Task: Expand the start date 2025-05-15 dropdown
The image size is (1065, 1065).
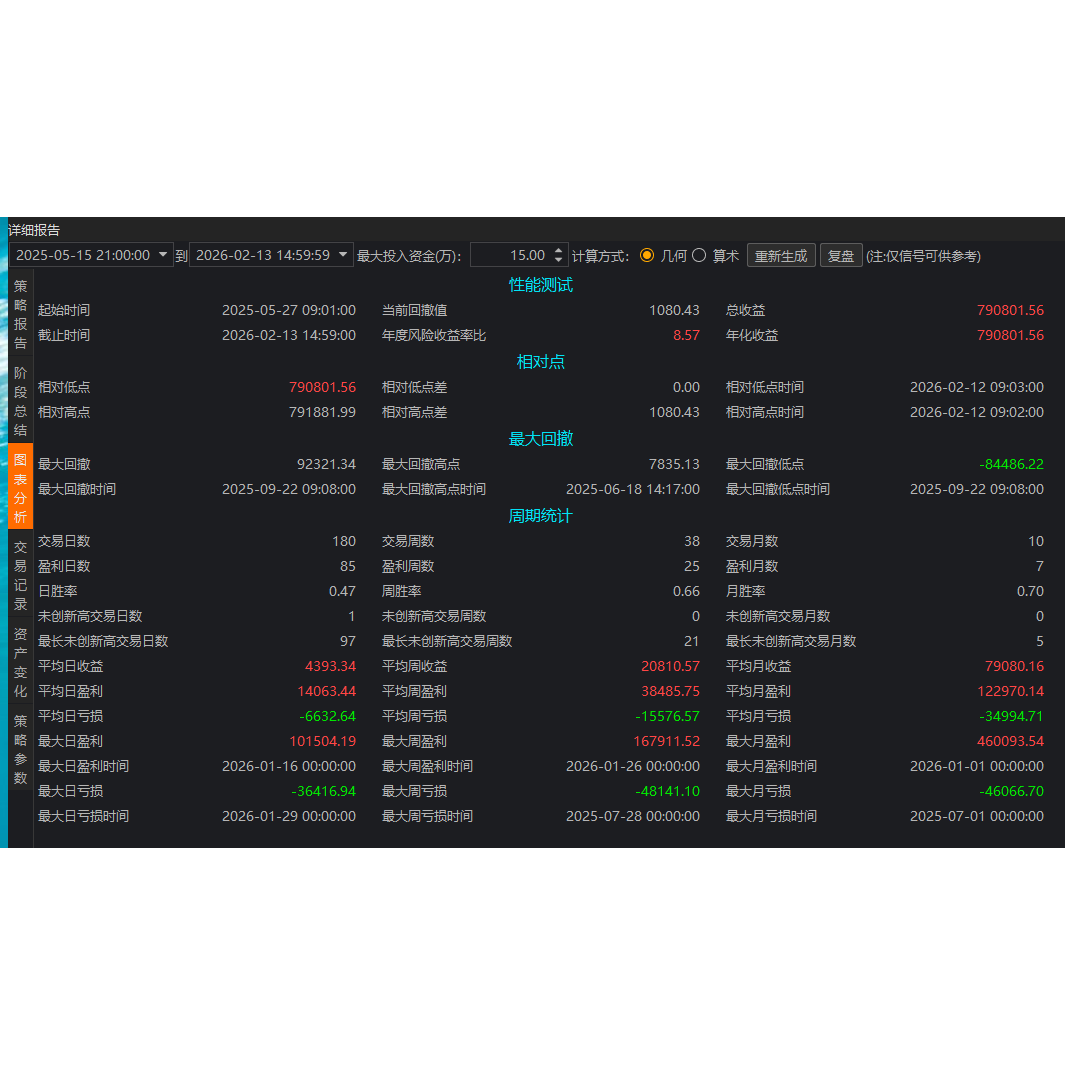Action: [x=163, y=255]
